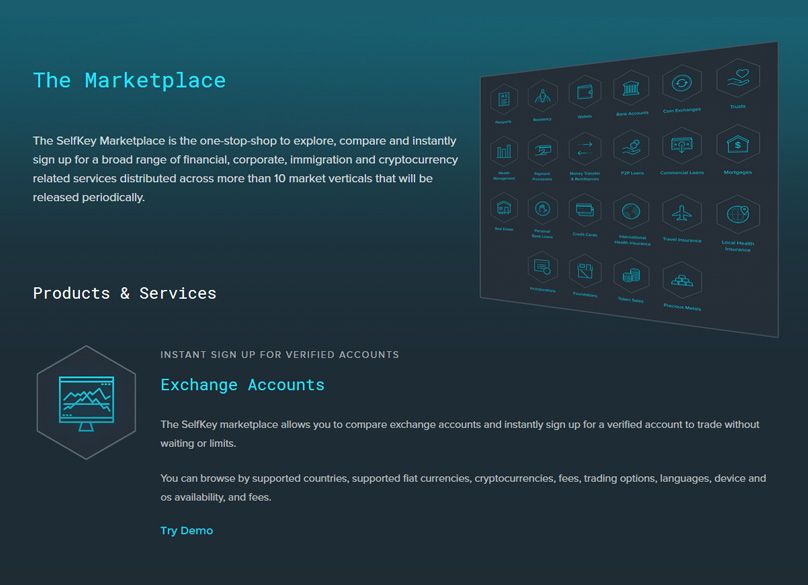Click the Wealth Management chart icon
Viewport: 808px width, 585px height.
[504, 153]
